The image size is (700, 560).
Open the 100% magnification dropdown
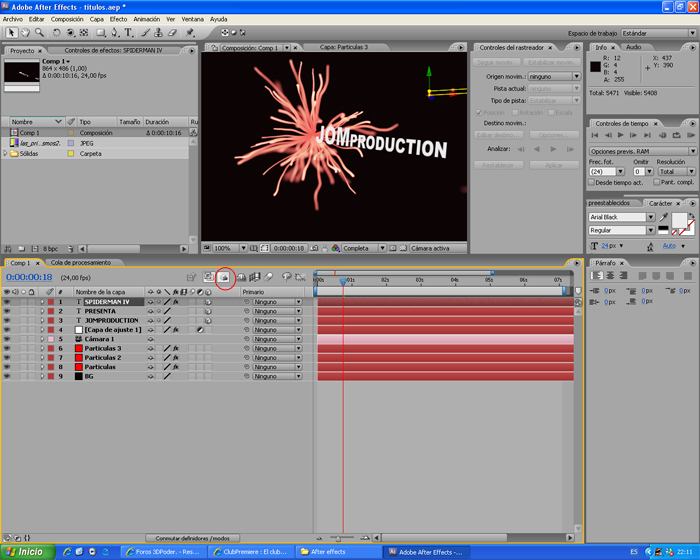pos(230,248)
